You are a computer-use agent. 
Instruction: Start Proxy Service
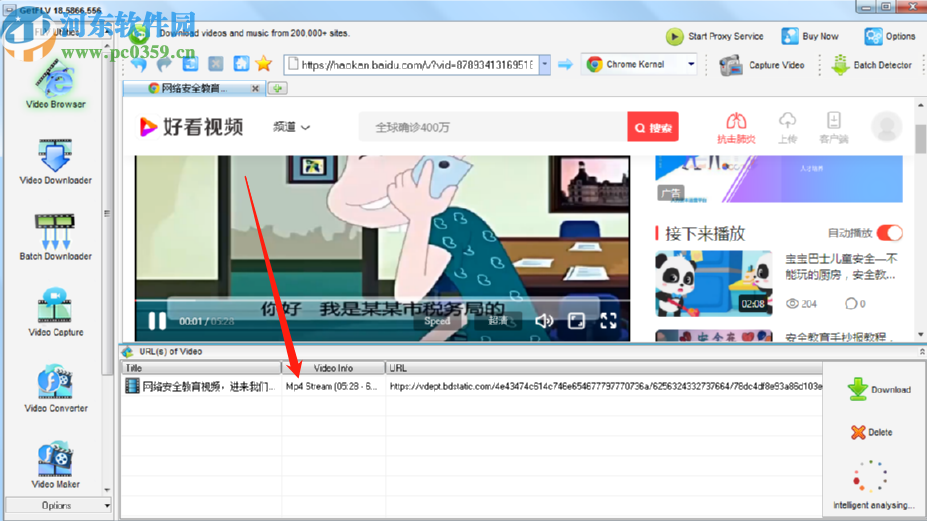[x=714, y=36]
